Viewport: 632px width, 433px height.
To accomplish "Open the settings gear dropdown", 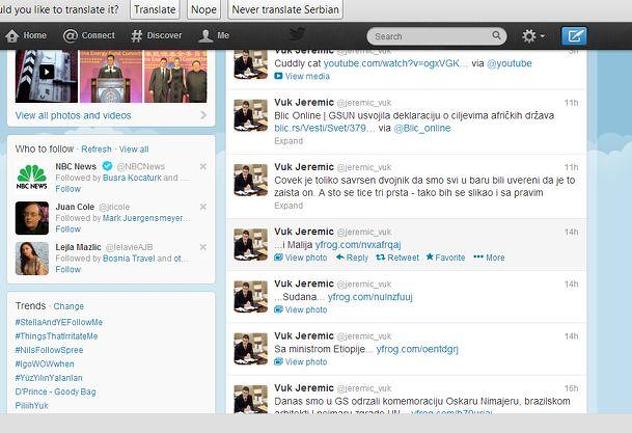I will click(x=533, y=36).
